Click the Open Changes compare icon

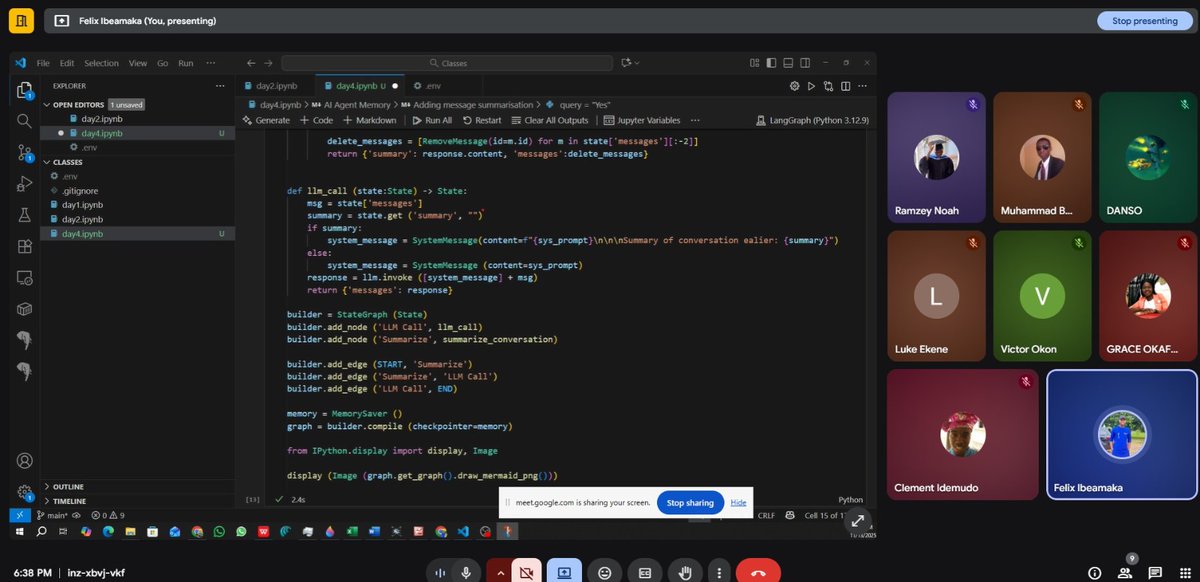(828, 86)
